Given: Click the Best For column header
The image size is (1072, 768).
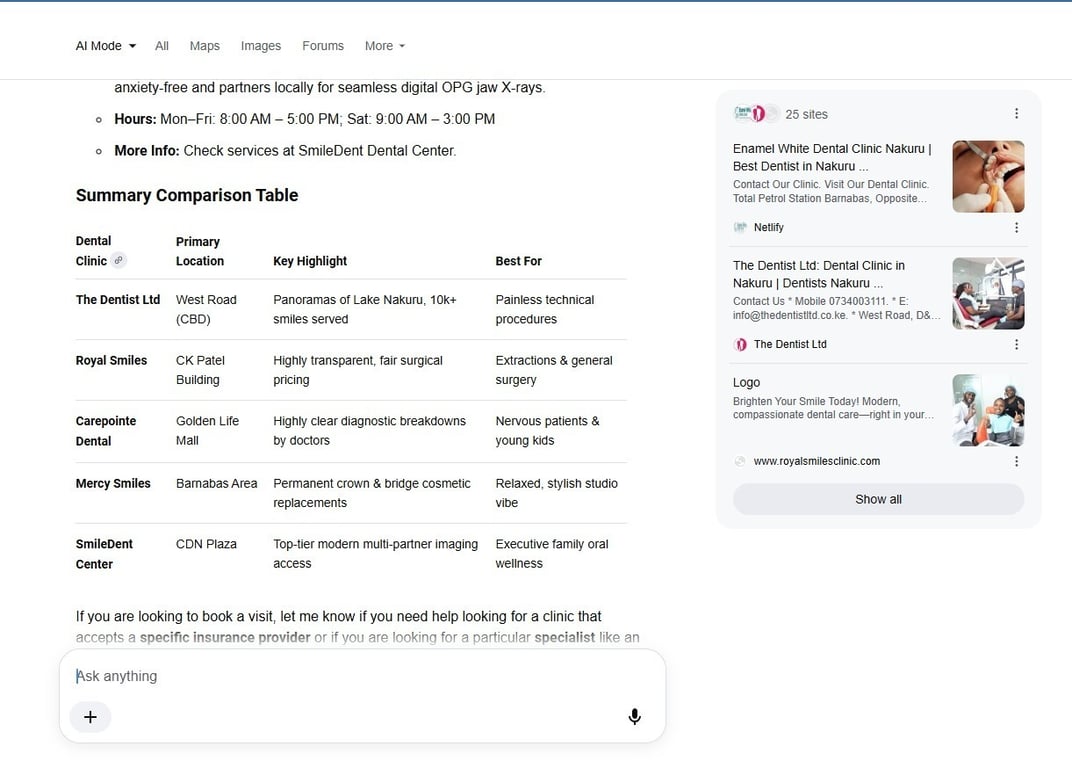Looking at the screenshot, I should click(x=518, y=261).
